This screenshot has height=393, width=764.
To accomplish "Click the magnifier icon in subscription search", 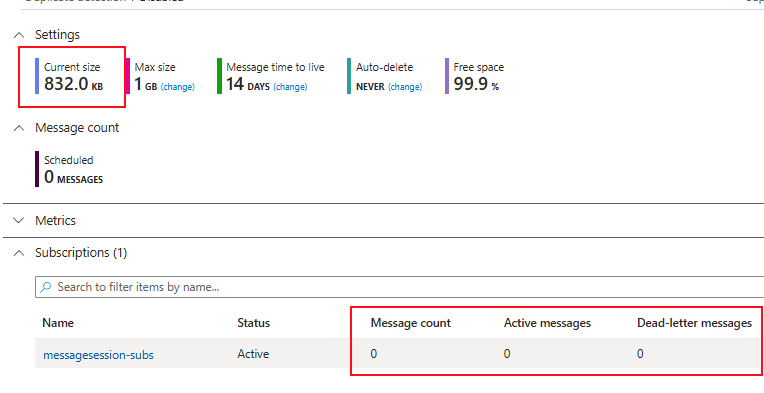I will 46,287.
